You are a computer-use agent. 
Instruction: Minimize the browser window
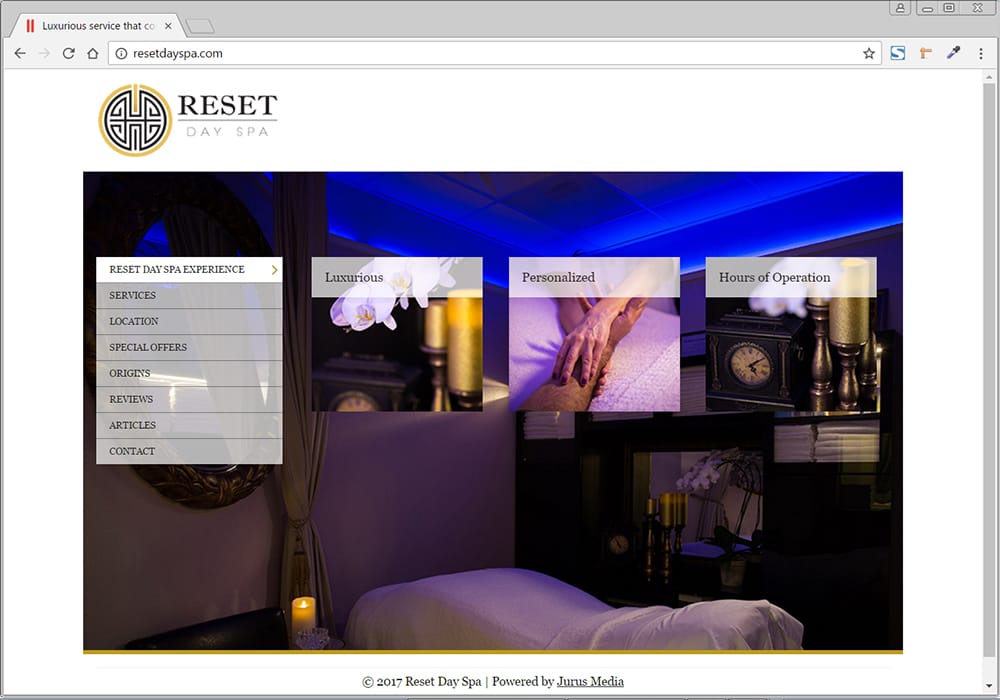[927, 8]
